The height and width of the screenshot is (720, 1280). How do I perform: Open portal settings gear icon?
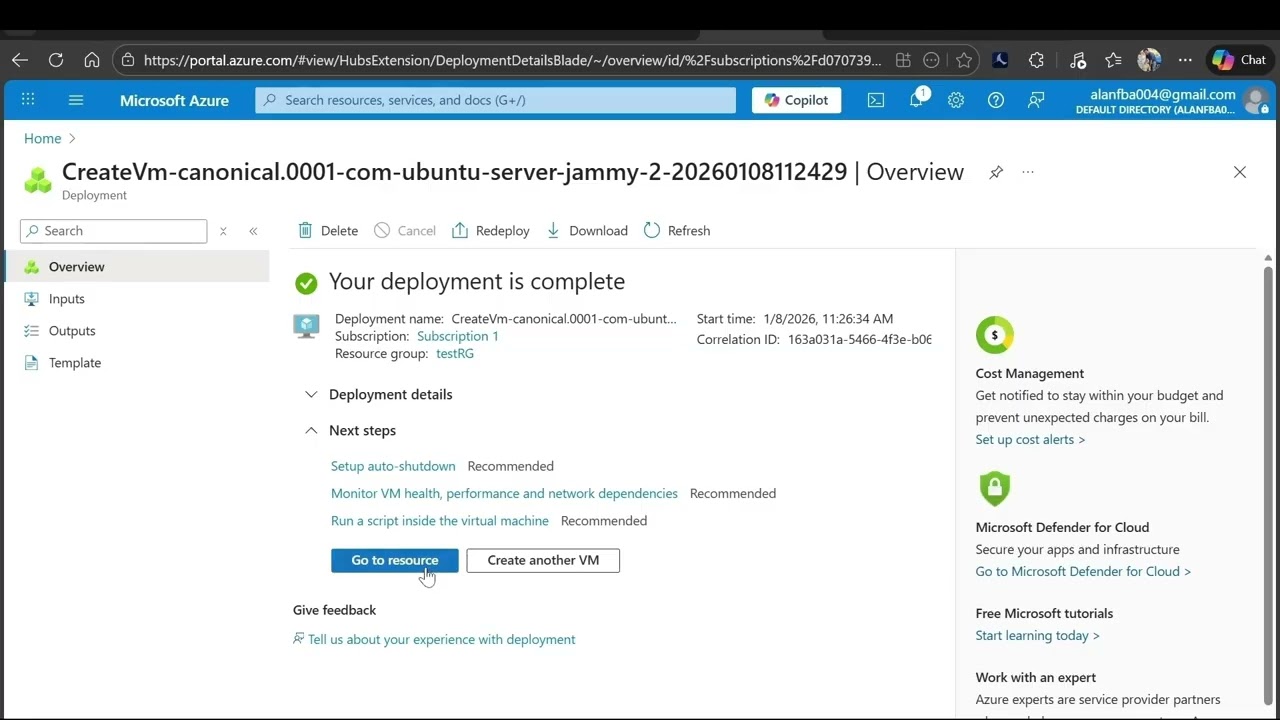tap(956, 100)
